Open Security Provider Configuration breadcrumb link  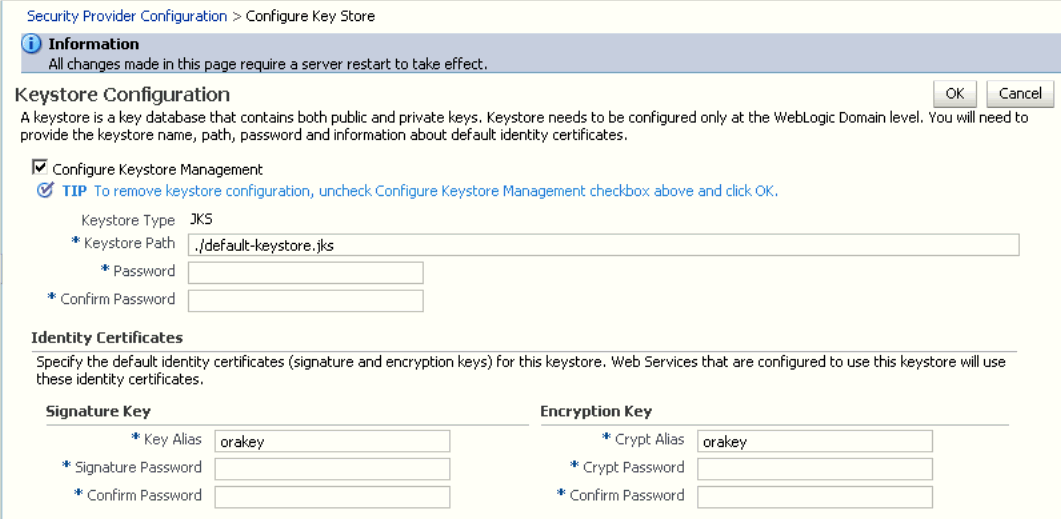(127, 16)
